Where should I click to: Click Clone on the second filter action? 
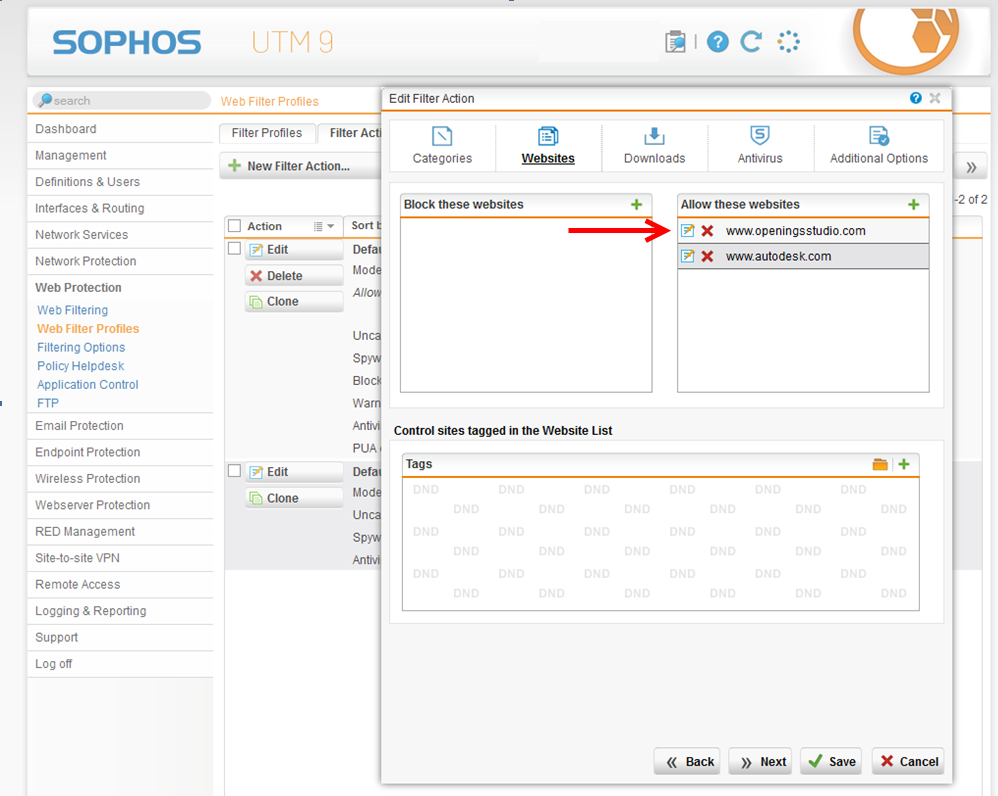[x=294, y=498]
